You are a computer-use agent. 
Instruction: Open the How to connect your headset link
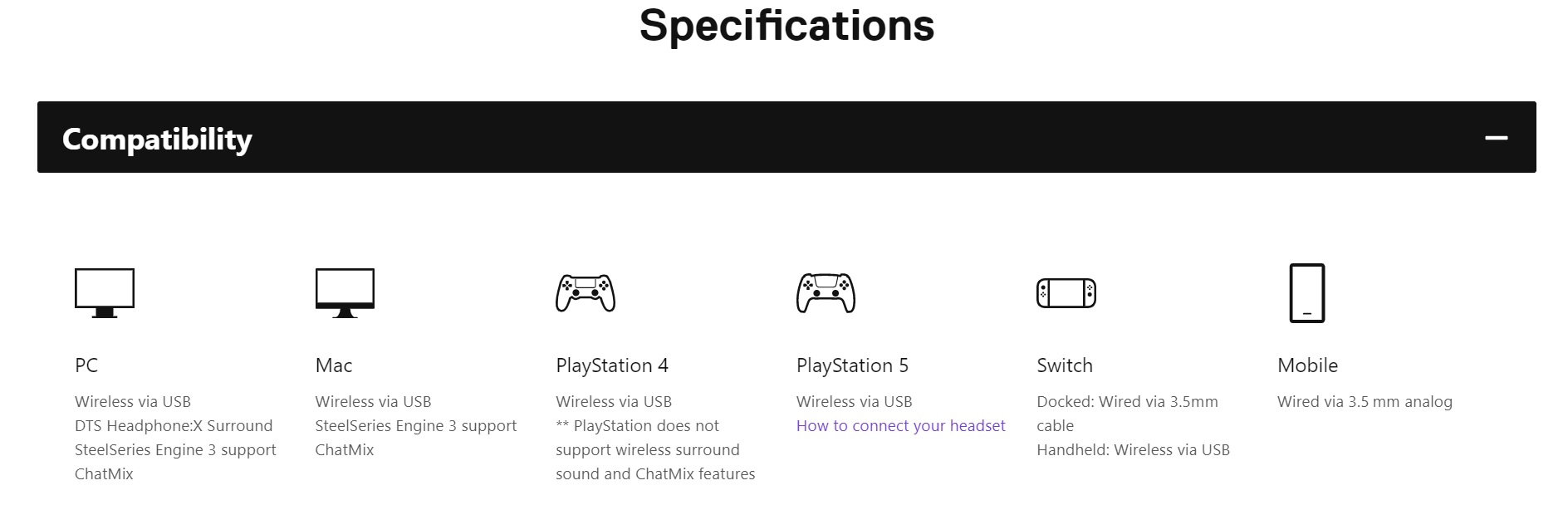[x=900, y=426]
